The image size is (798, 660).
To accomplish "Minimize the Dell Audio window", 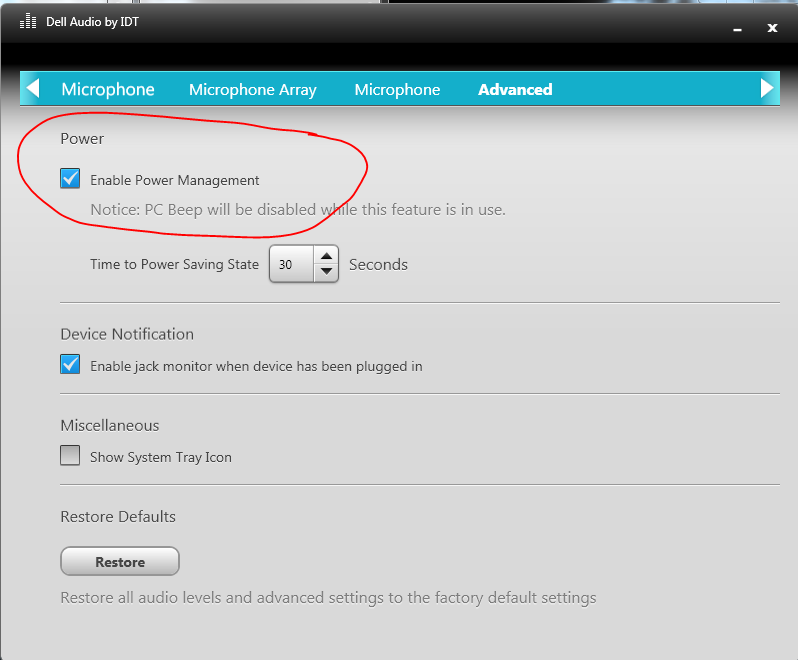I will coord(737,28).
